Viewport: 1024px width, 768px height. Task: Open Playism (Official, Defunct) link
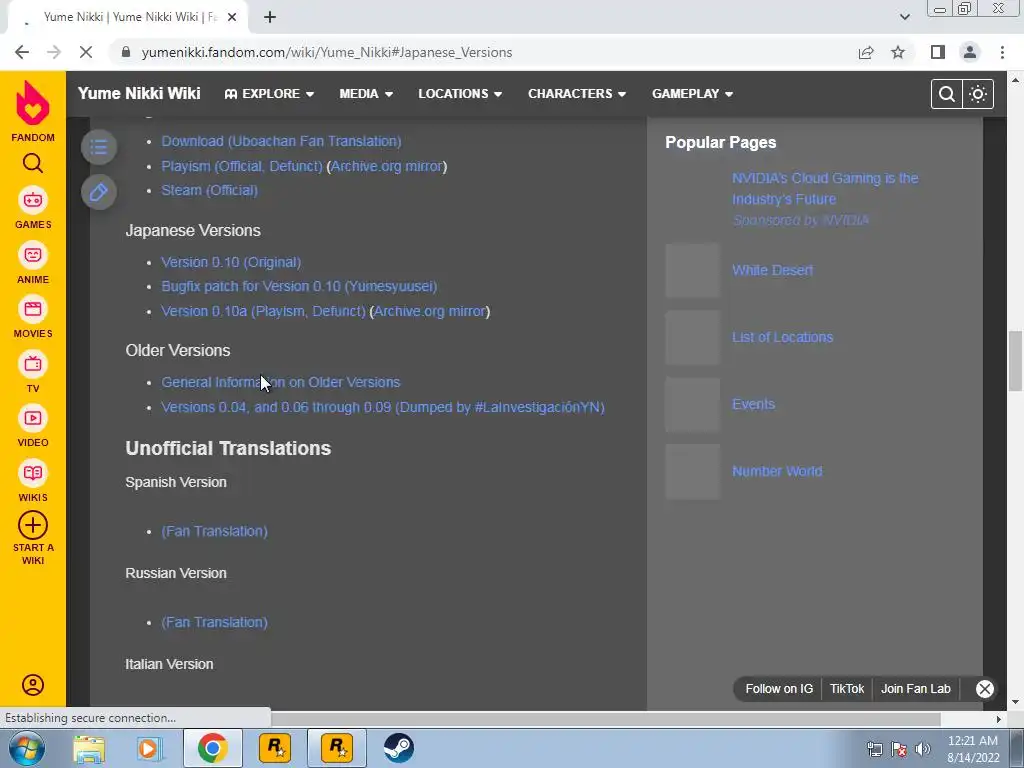point(242,166)
